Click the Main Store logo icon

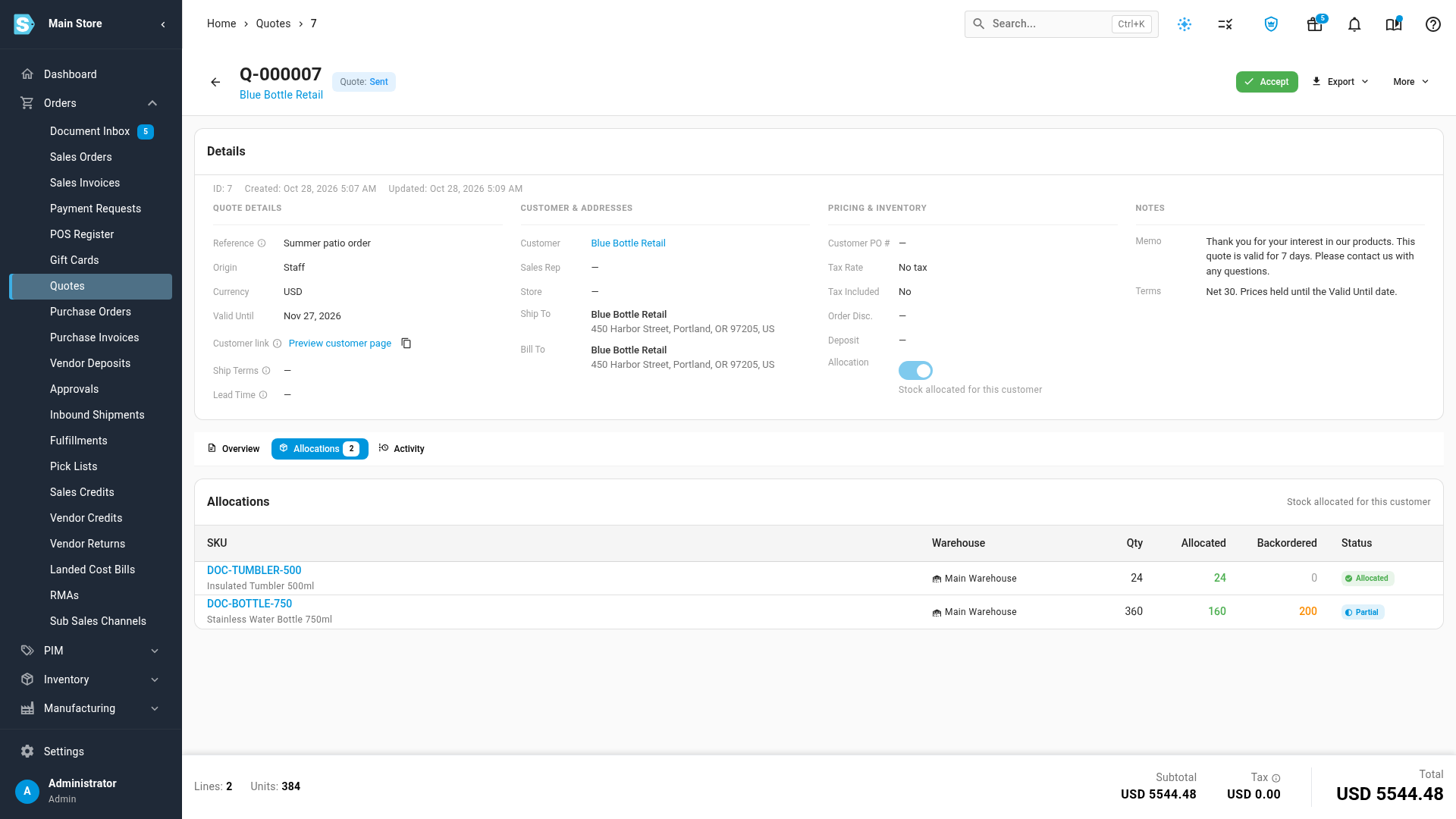click(24, 24)
